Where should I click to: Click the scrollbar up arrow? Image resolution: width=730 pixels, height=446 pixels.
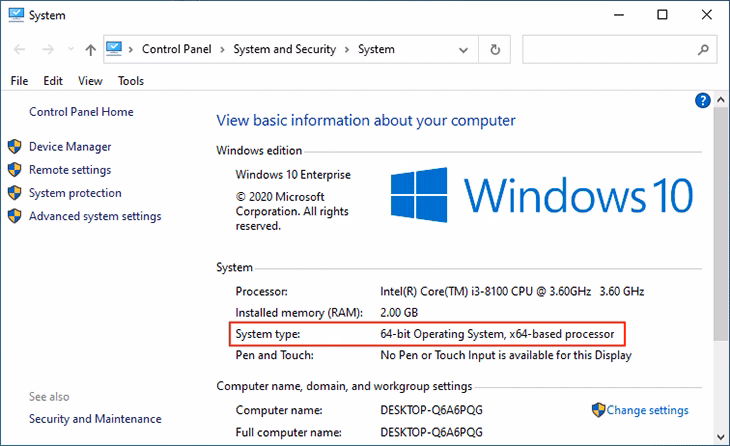click(721, 100)
